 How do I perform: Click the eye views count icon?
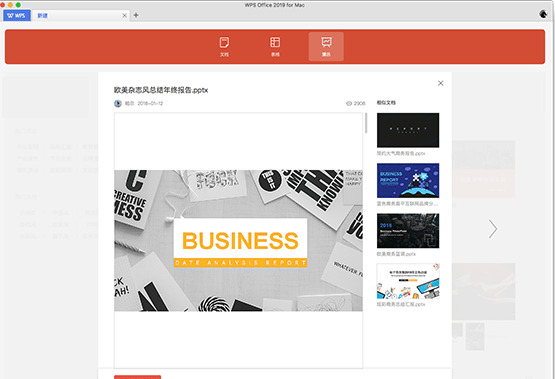point(349,103)
